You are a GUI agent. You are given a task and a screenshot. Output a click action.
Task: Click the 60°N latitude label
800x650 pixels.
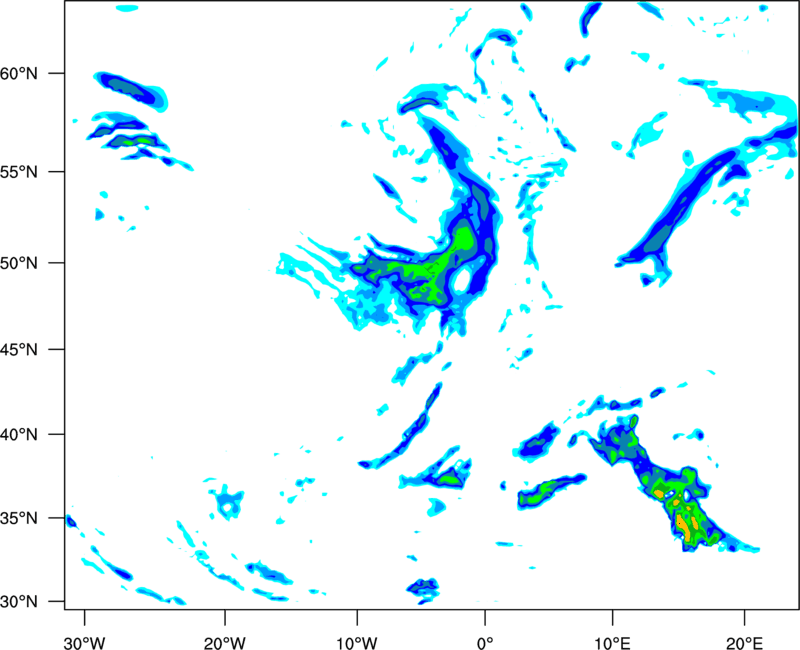click(x=19, y=73)
